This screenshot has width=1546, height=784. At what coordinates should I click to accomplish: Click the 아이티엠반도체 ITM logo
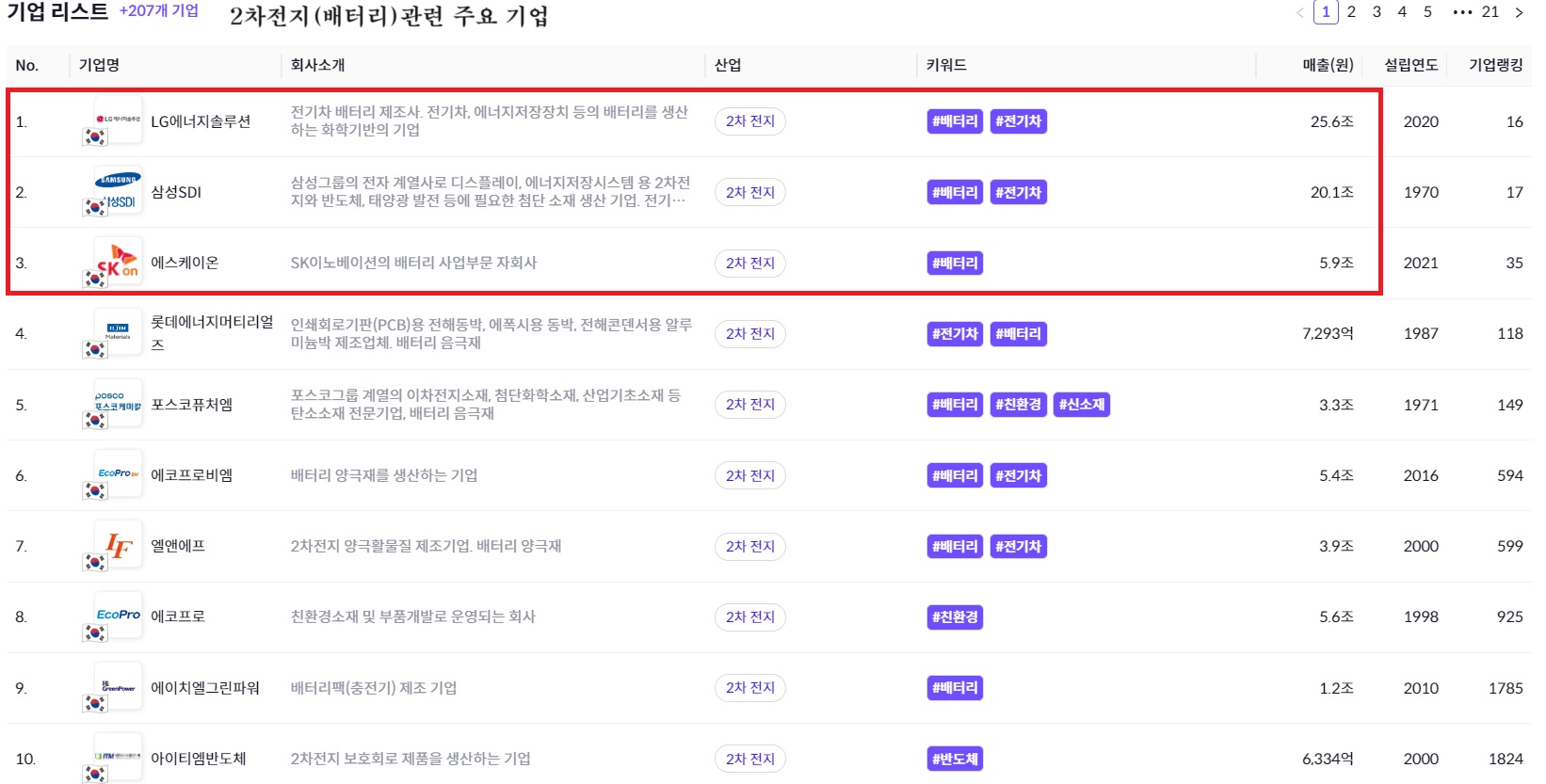coord(118,757)
